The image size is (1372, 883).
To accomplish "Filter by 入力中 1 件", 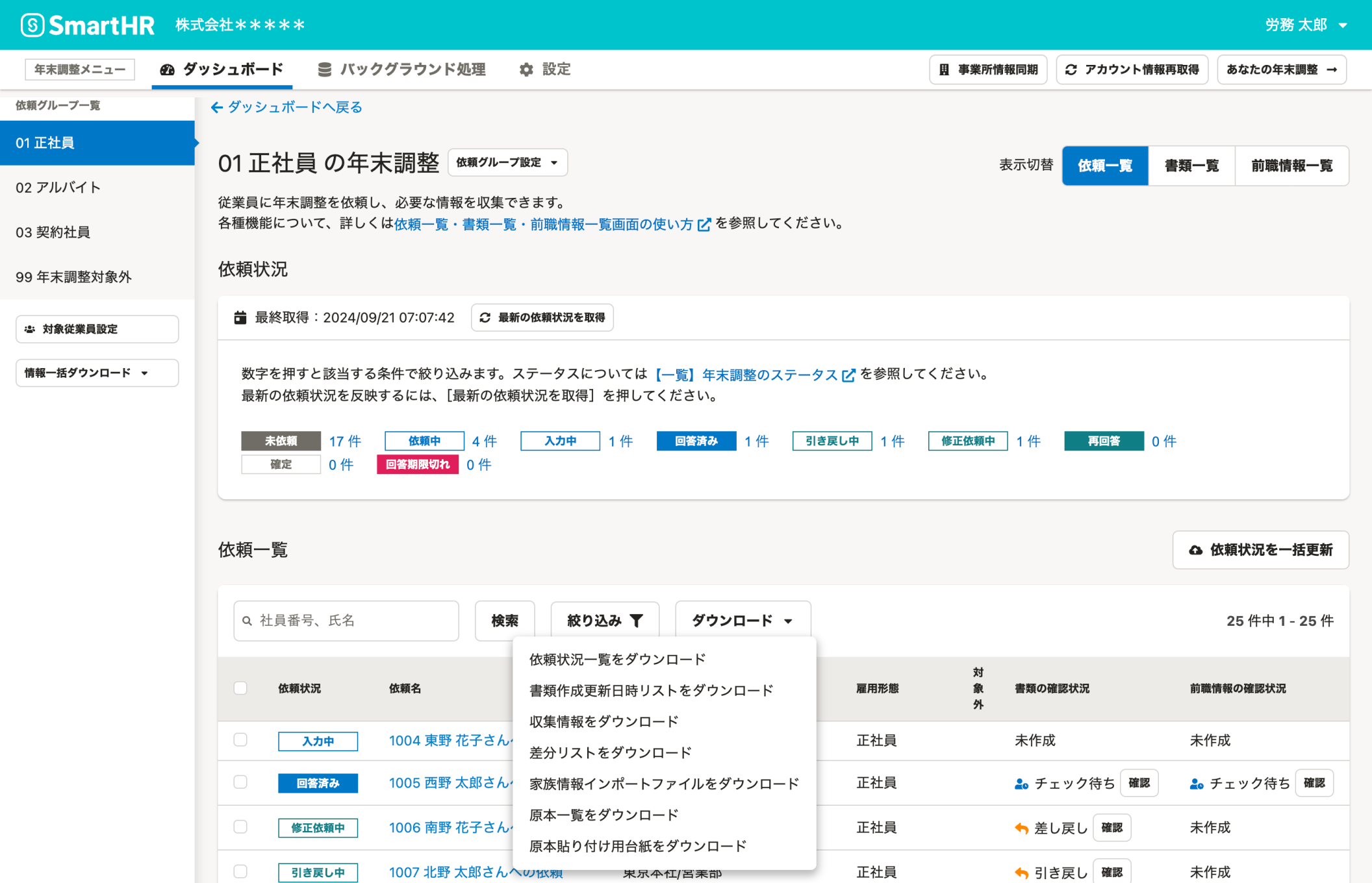I will coord(620,441).
